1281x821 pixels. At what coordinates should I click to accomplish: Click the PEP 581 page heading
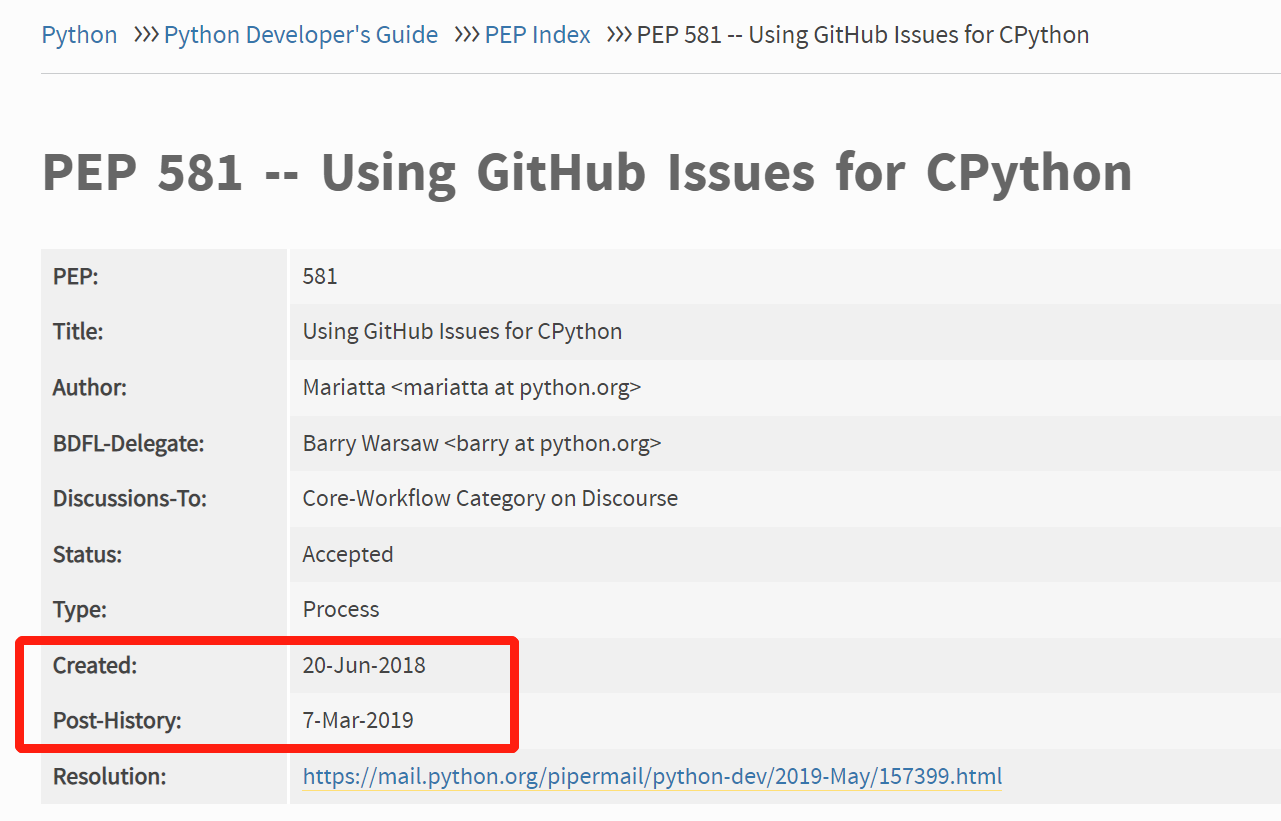pos(586,172)
